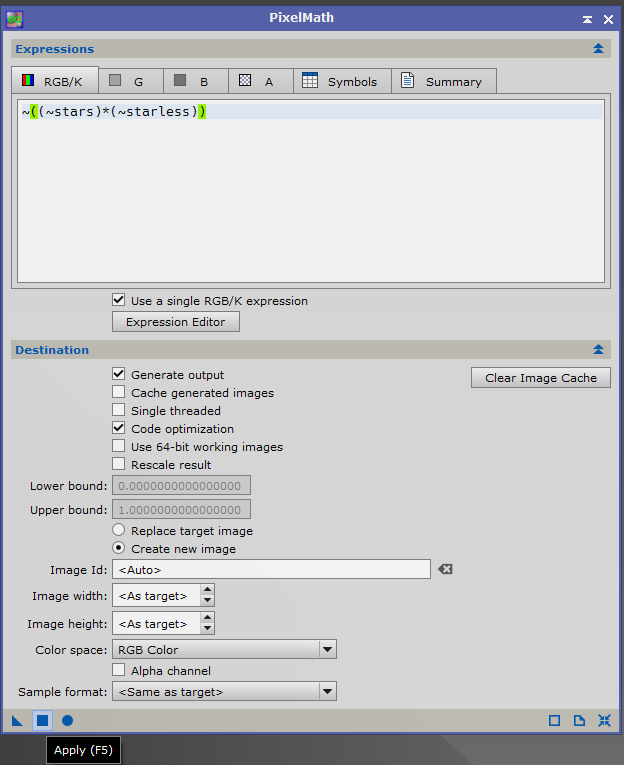624x765 pixels.
Task: Toggle Use a single RGB/K expression
Action: coord(119,300)
